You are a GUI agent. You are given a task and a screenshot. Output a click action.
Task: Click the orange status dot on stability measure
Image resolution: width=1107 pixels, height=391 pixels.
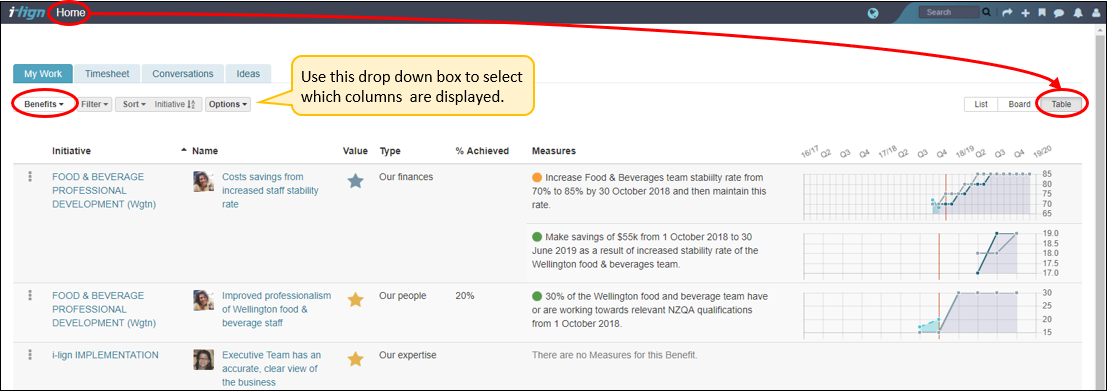click(x=537, y=178)
